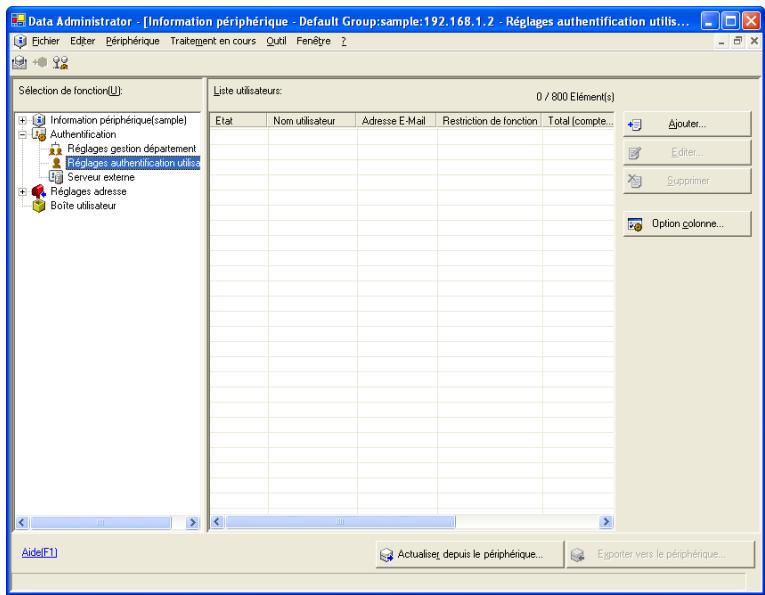765x595 pixels.
Task: Click the Option colonne button icon
Action: coord(635,224)
